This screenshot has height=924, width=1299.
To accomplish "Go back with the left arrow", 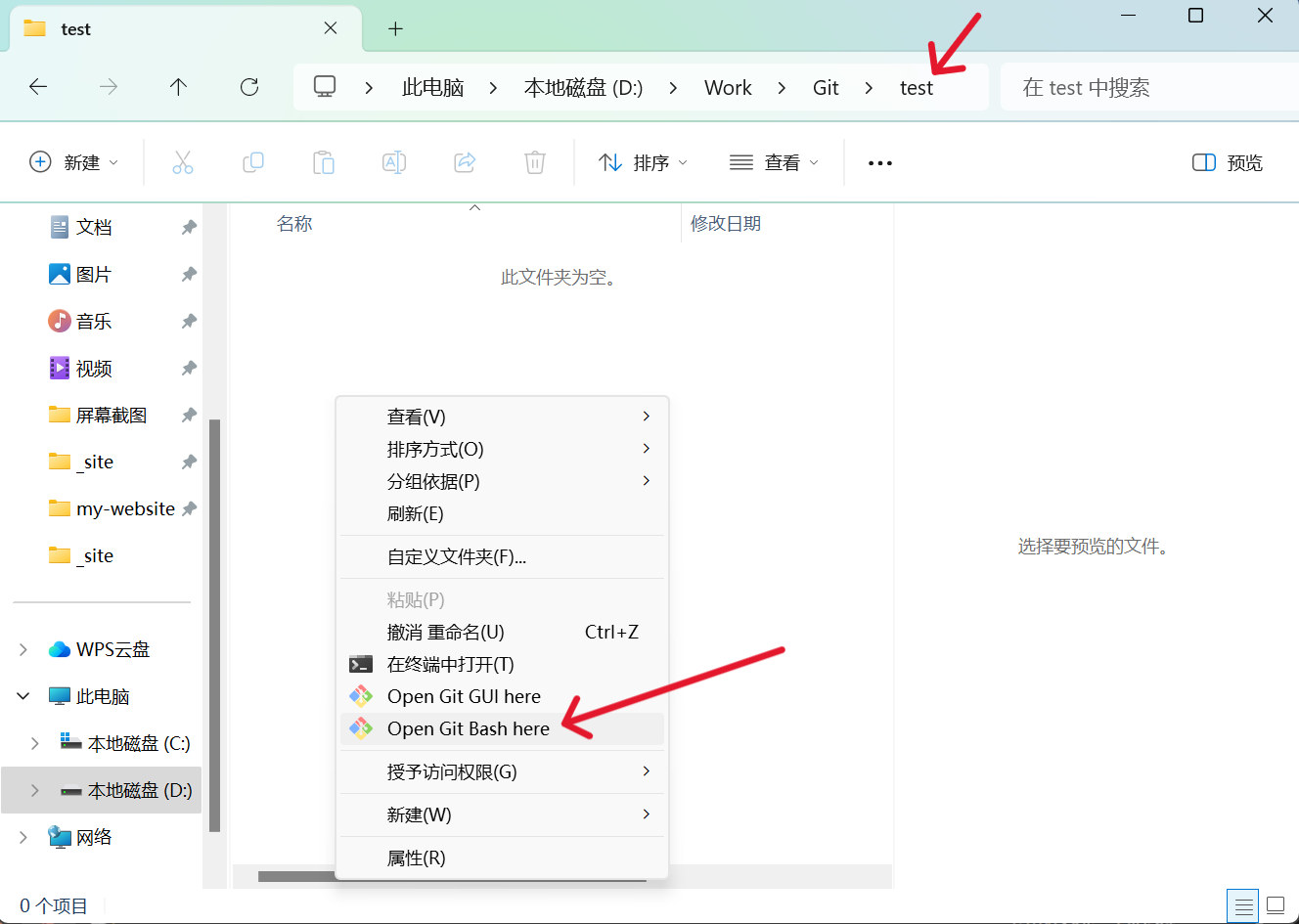I will (38, 87).
